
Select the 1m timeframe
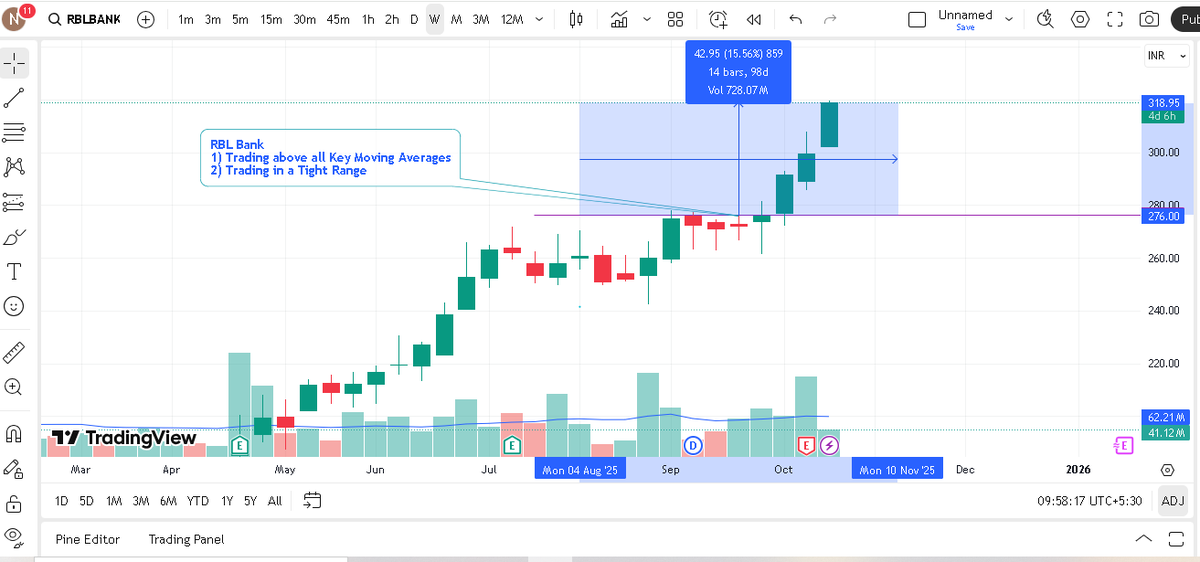186,19
